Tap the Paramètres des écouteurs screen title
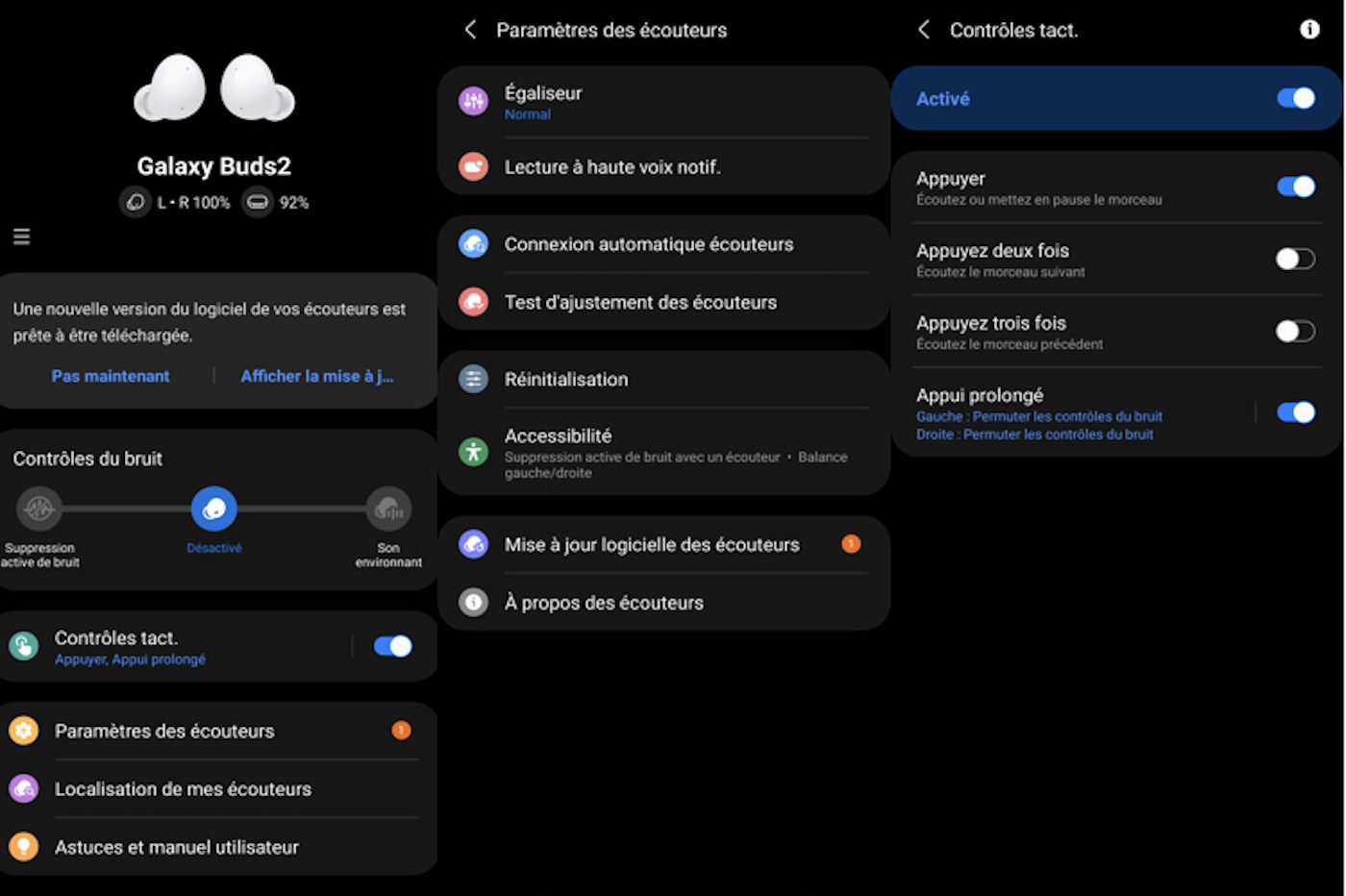Screen dimensions: 1346x896 click(611, 30)
